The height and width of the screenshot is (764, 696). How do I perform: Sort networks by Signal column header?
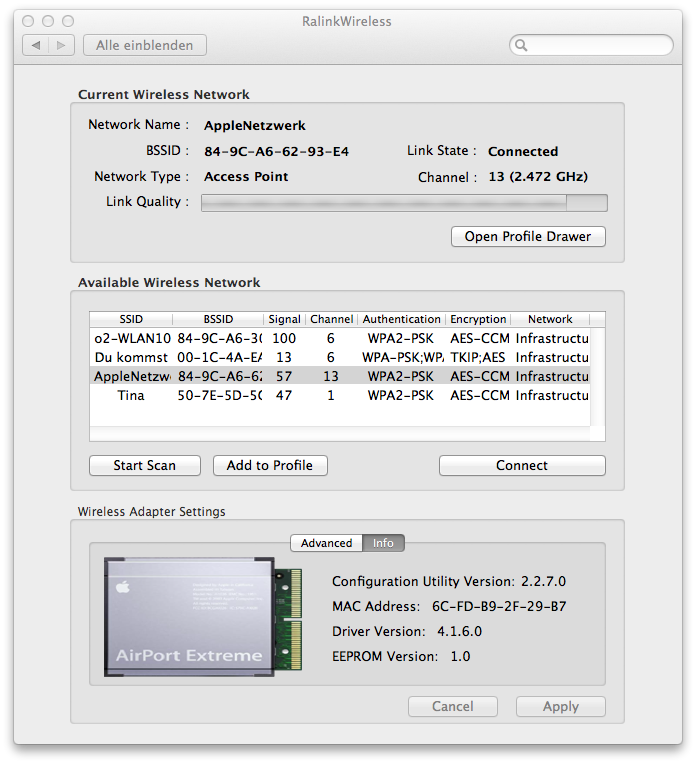coord(284,319)
